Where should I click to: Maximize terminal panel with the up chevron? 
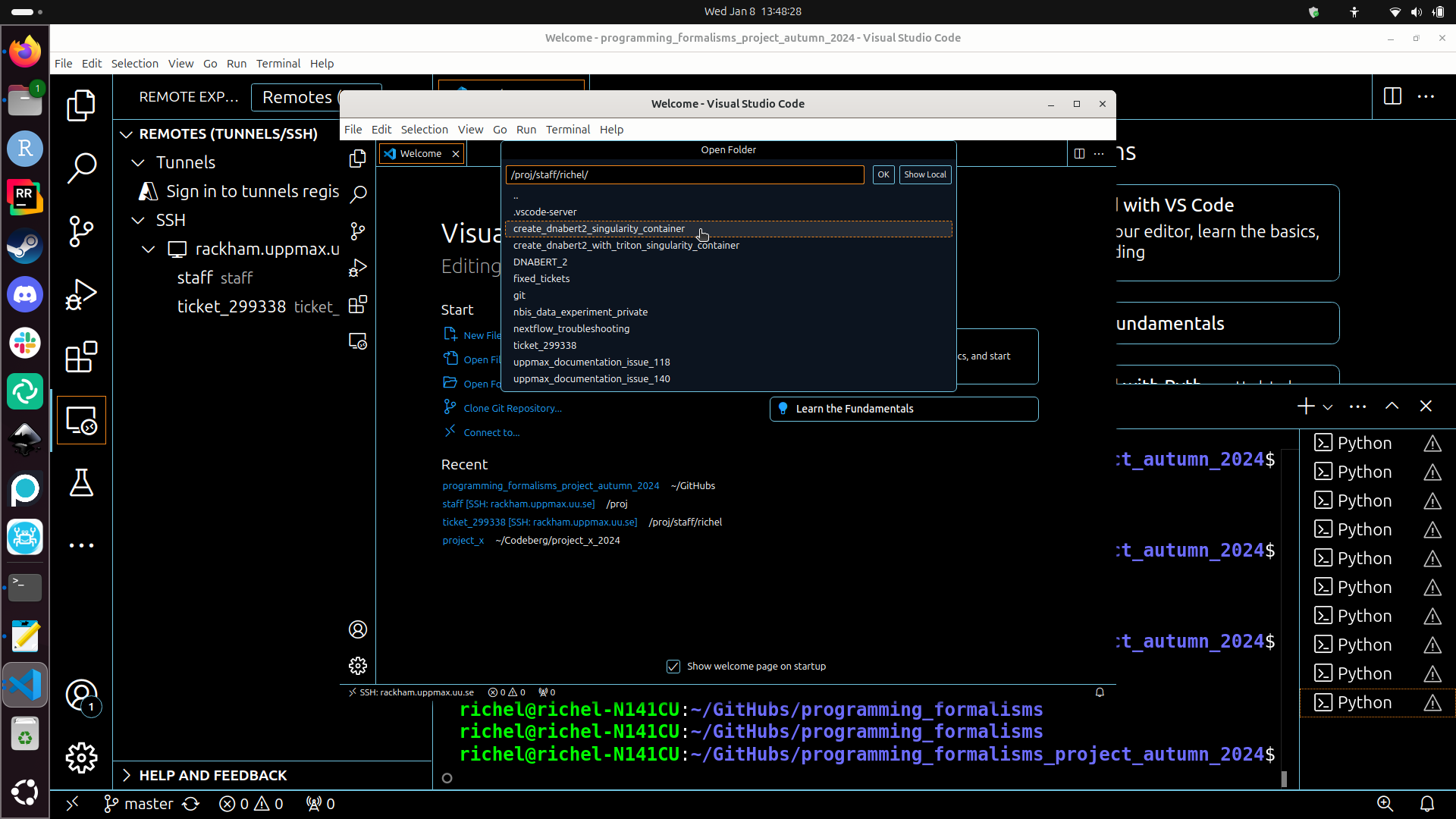tap(1392, 406)
